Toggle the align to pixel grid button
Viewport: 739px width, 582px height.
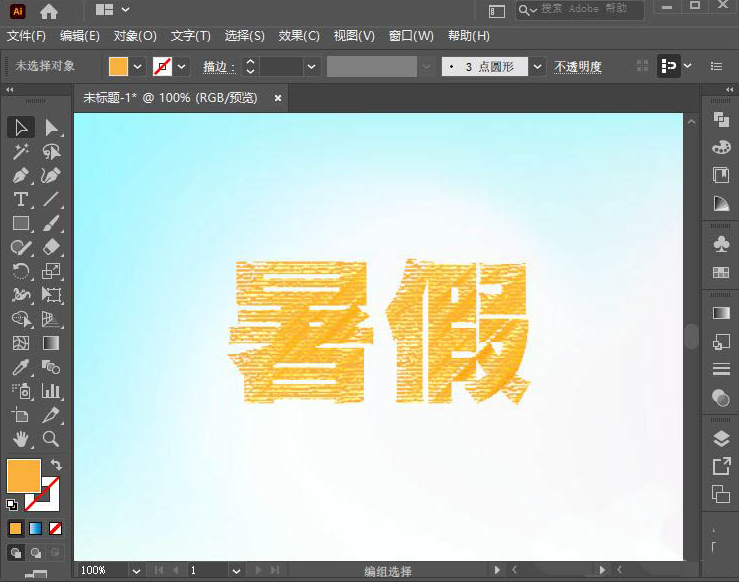click(x=669, y=66)
